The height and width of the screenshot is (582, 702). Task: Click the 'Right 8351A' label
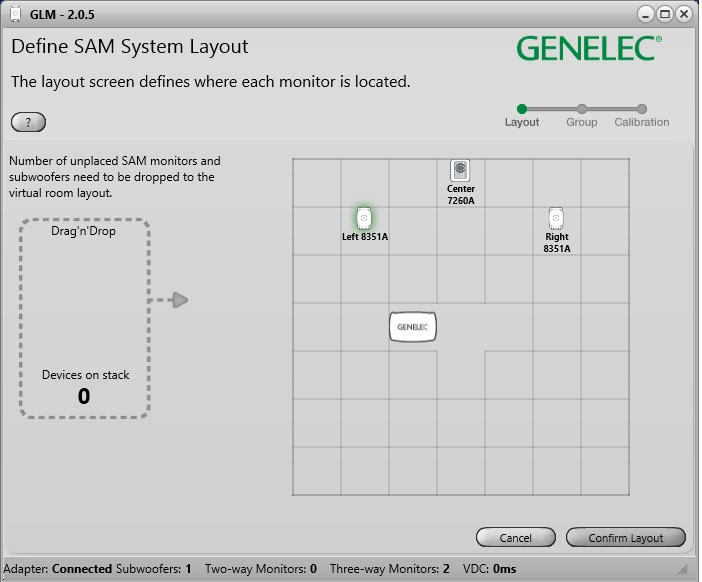(x=556, y=243)
